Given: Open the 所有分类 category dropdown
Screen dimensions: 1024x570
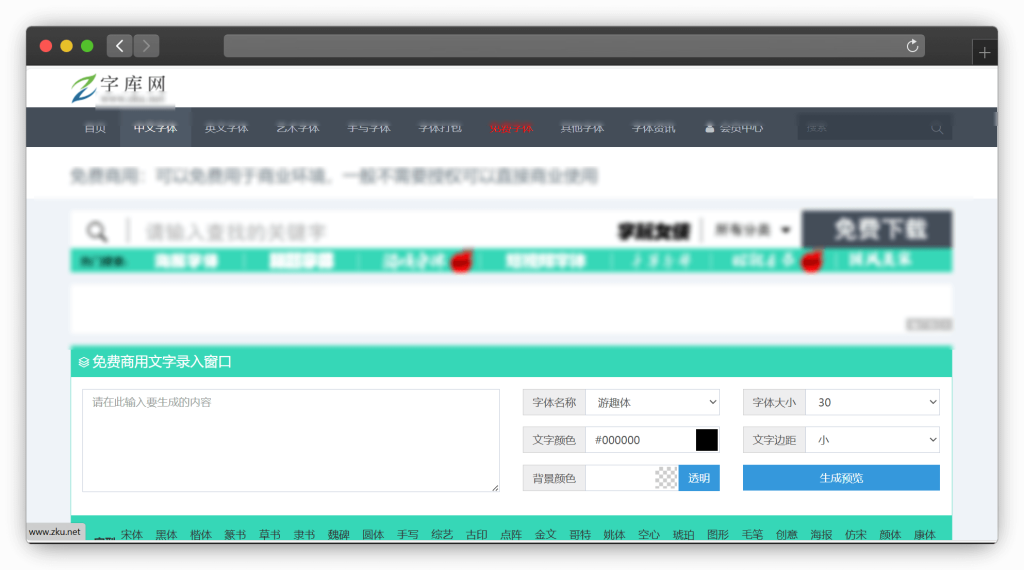Looking at the screenshot, I should 752,230.
